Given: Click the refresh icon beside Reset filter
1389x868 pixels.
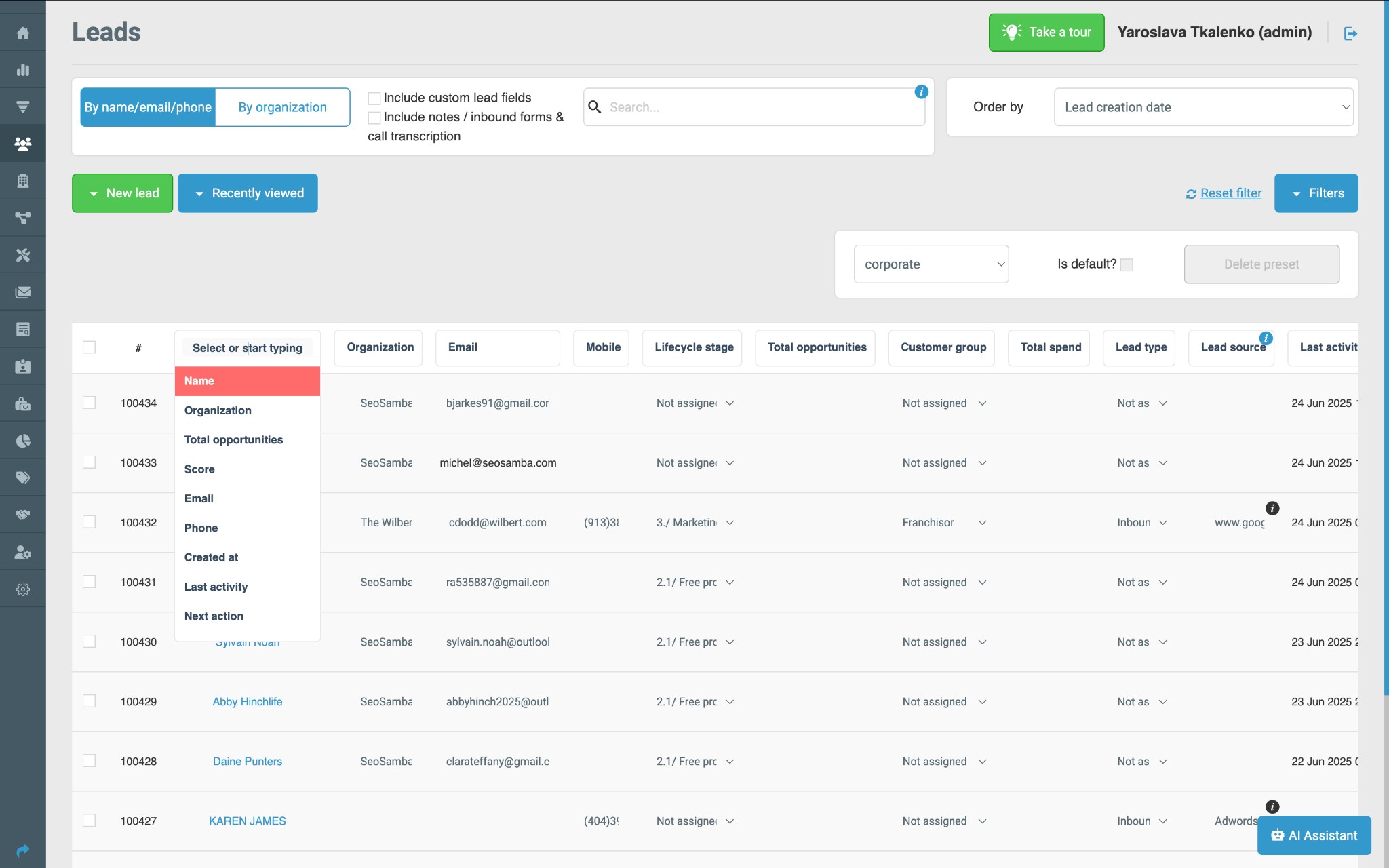Looking at the screenshot, I should click(x=1191, y=194).
